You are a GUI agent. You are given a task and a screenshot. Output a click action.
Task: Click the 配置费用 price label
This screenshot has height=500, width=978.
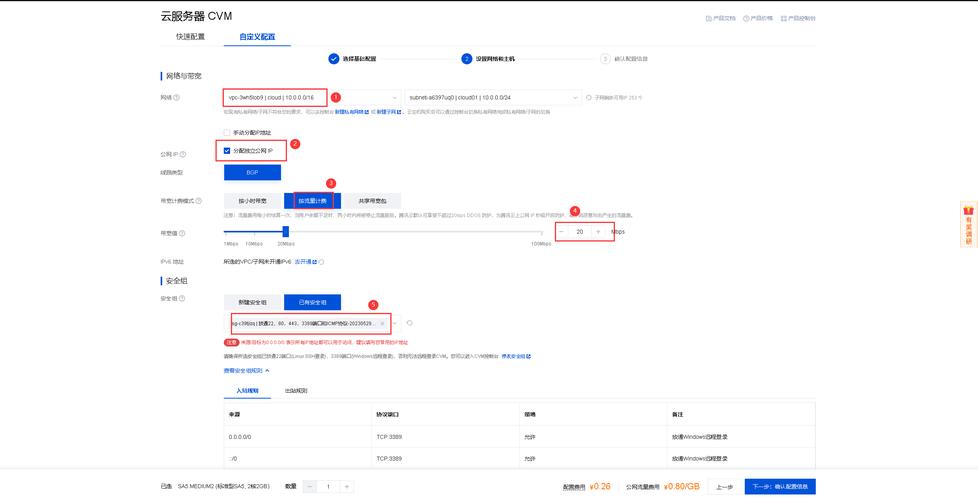pyautogui.click(x=574, y=487)
